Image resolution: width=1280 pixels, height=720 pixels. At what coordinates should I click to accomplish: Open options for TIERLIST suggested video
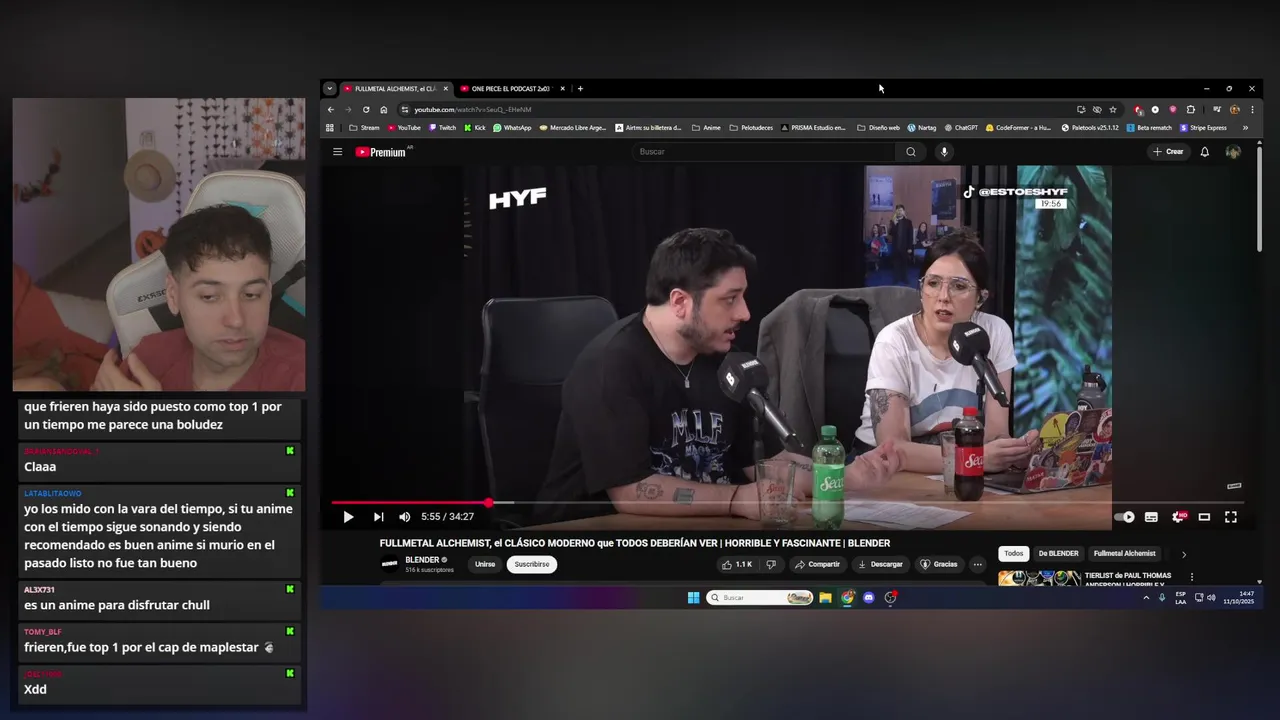pos(1192,577)
